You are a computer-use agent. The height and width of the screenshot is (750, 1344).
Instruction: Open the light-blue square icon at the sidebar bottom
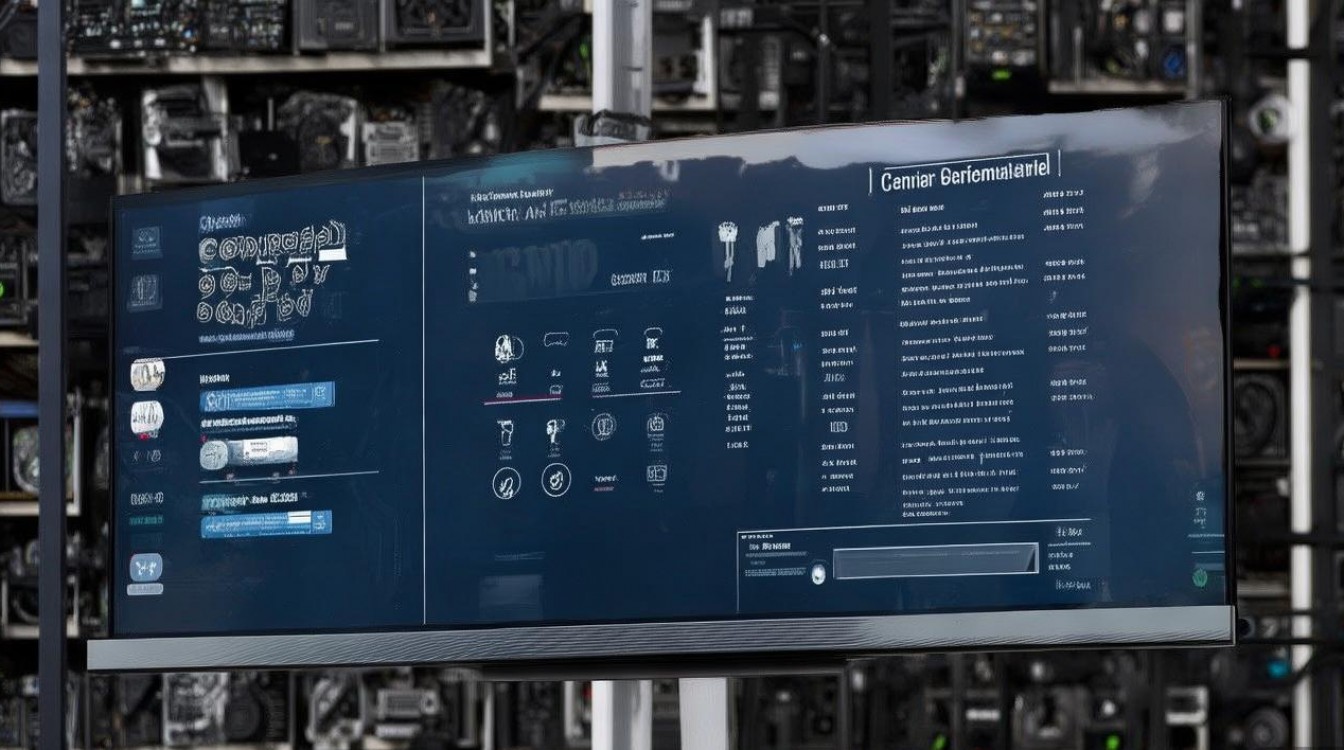[145, 567]
